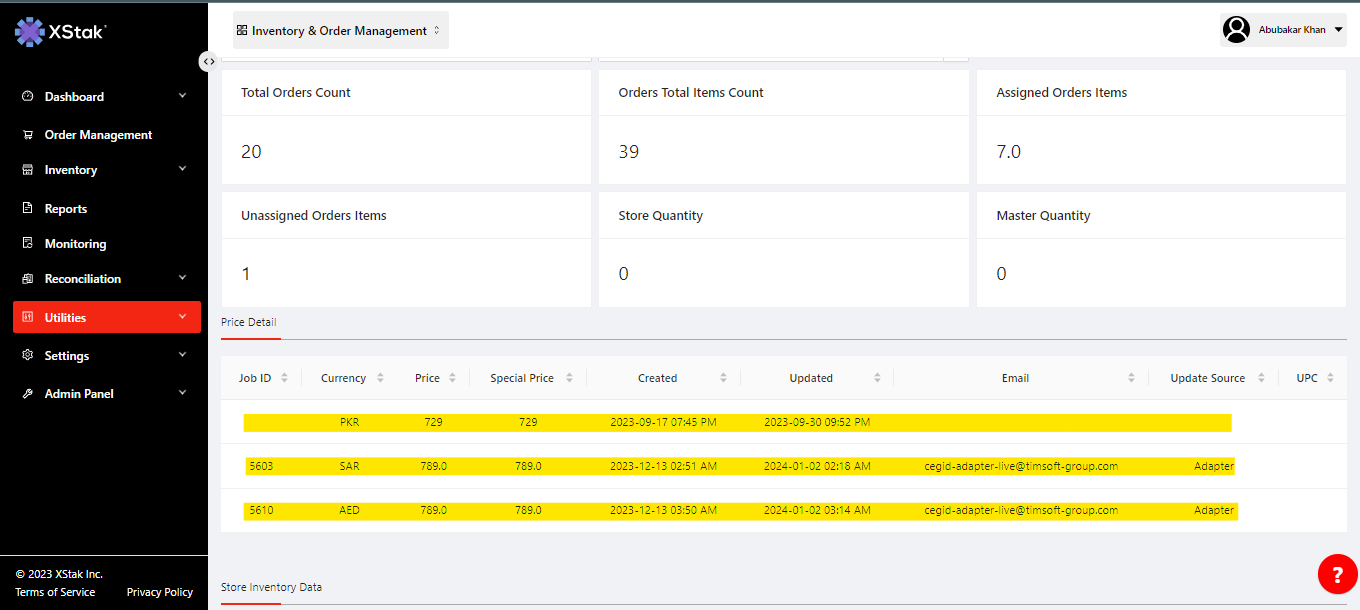The image size is (1360, 610).
Task: Click the Settings gear icon
Action: 28,356
